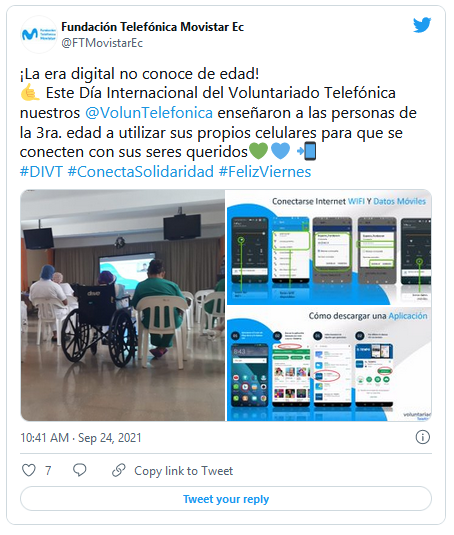Click the Twitter bird logo
This screenshot has height=535, width=454.
(422, 25)
